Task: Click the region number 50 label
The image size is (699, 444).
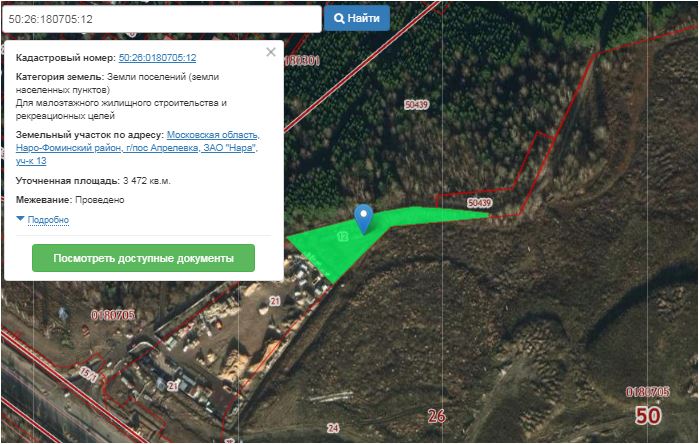Action: coord(648,416)
